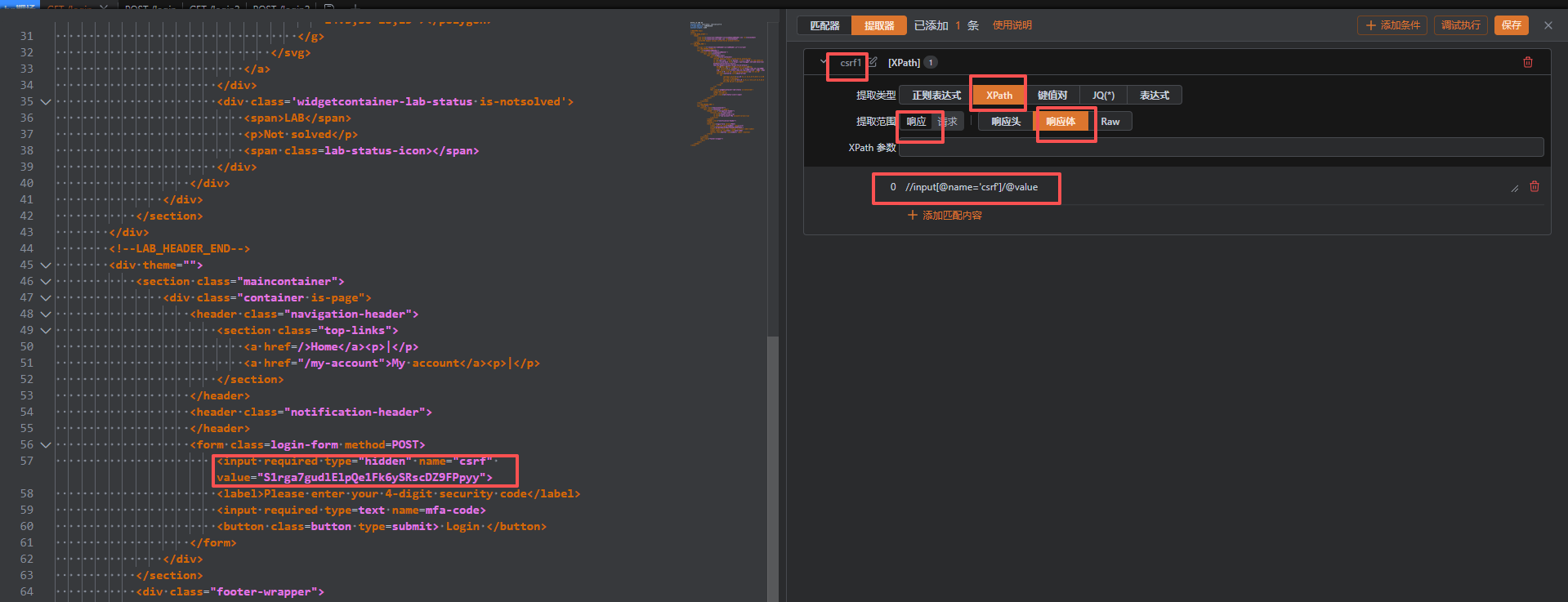The height and width of the screenshot is (602, 1568).
Task: Open the 使用说明 help link
Action: coord(1012,25)
